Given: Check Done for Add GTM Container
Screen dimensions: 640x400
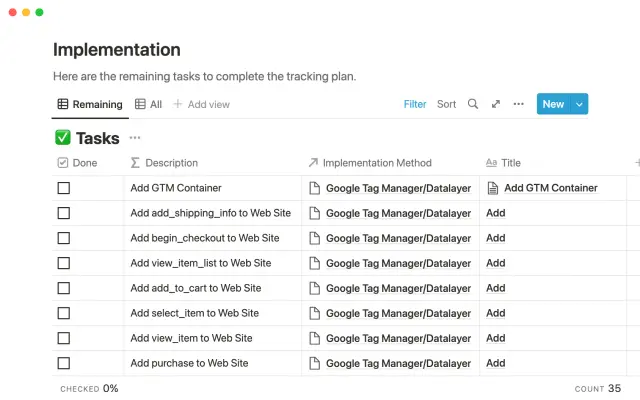Looking at the screenshot, I should pos(64,188).
